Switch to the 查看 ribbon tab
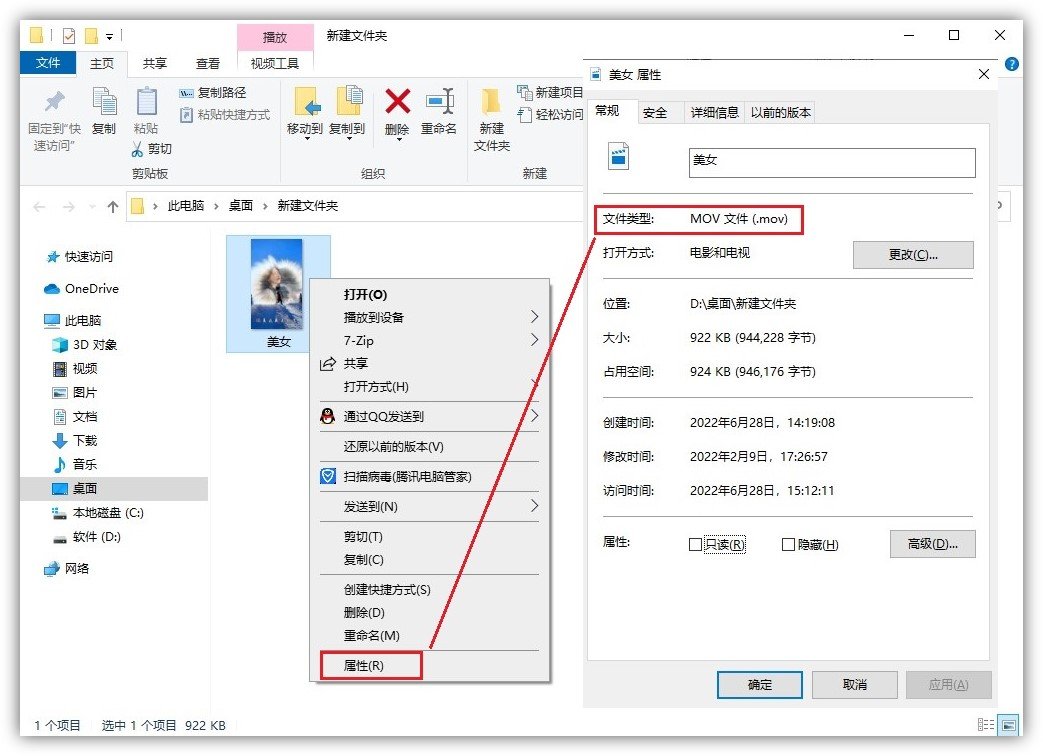Screen dimensions: 1043x756 tap(207, 62)
